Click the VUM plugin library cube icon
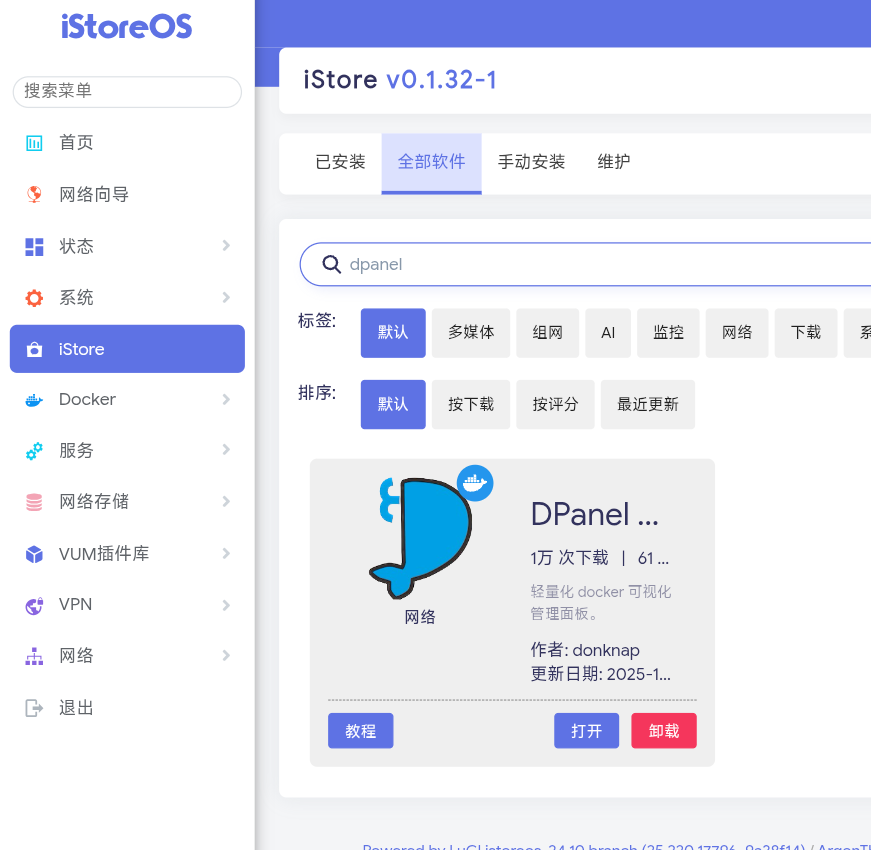 click(x=34, y=554)
